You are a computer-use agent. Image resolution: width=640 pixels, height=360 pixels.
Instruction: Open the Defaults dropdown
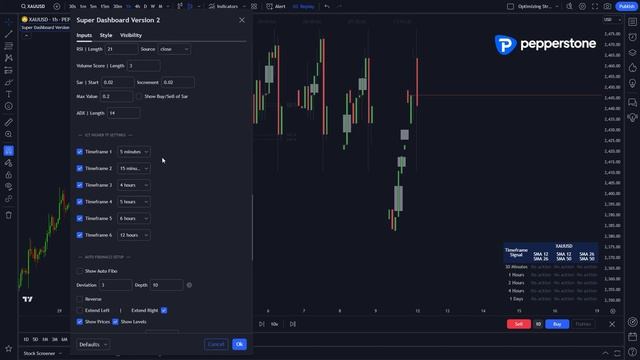pyautogui.click(x=93, y=344)
